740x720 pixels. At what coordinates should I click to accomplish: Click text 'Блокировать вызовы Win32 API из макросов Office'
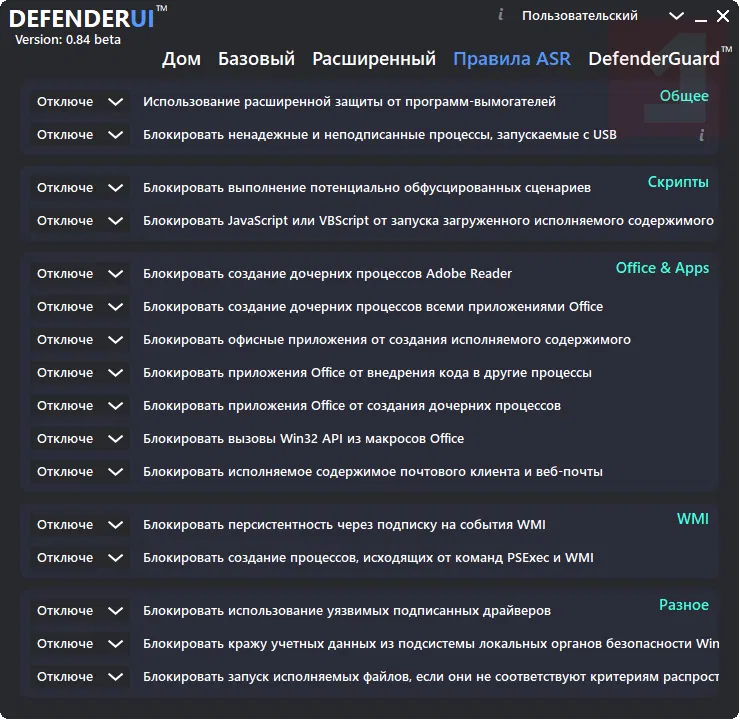point(303,439)
